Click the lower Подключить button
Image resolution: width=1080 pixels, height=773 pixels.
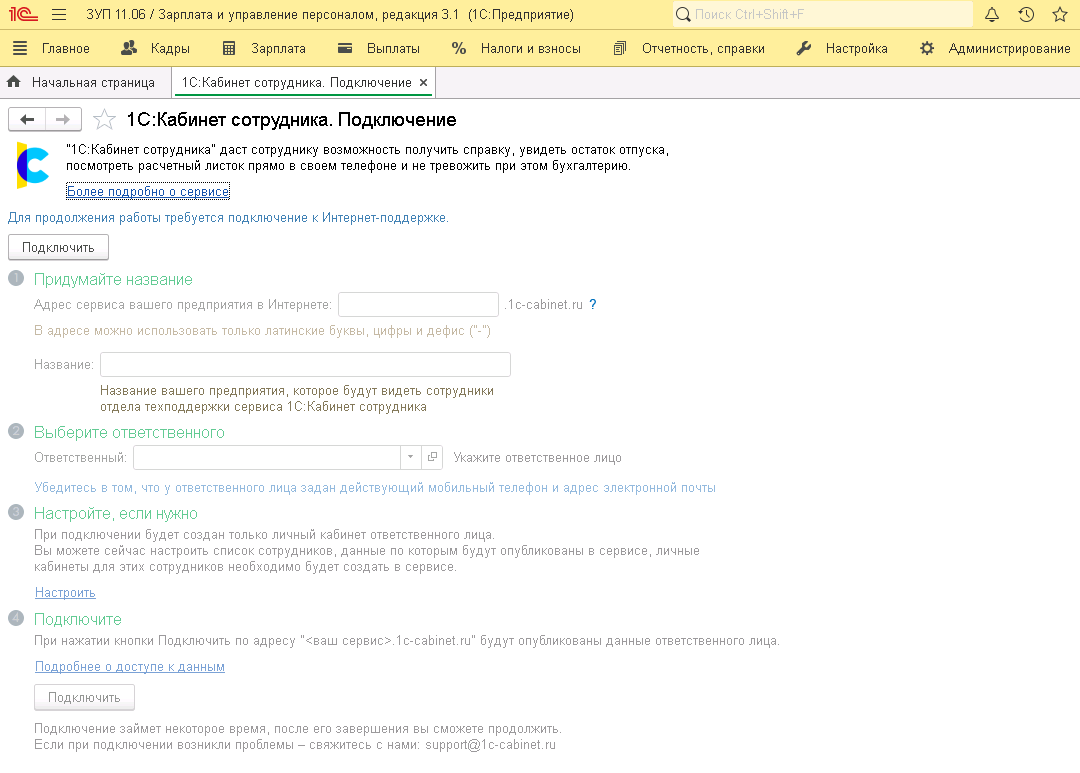tap(84, 697)
